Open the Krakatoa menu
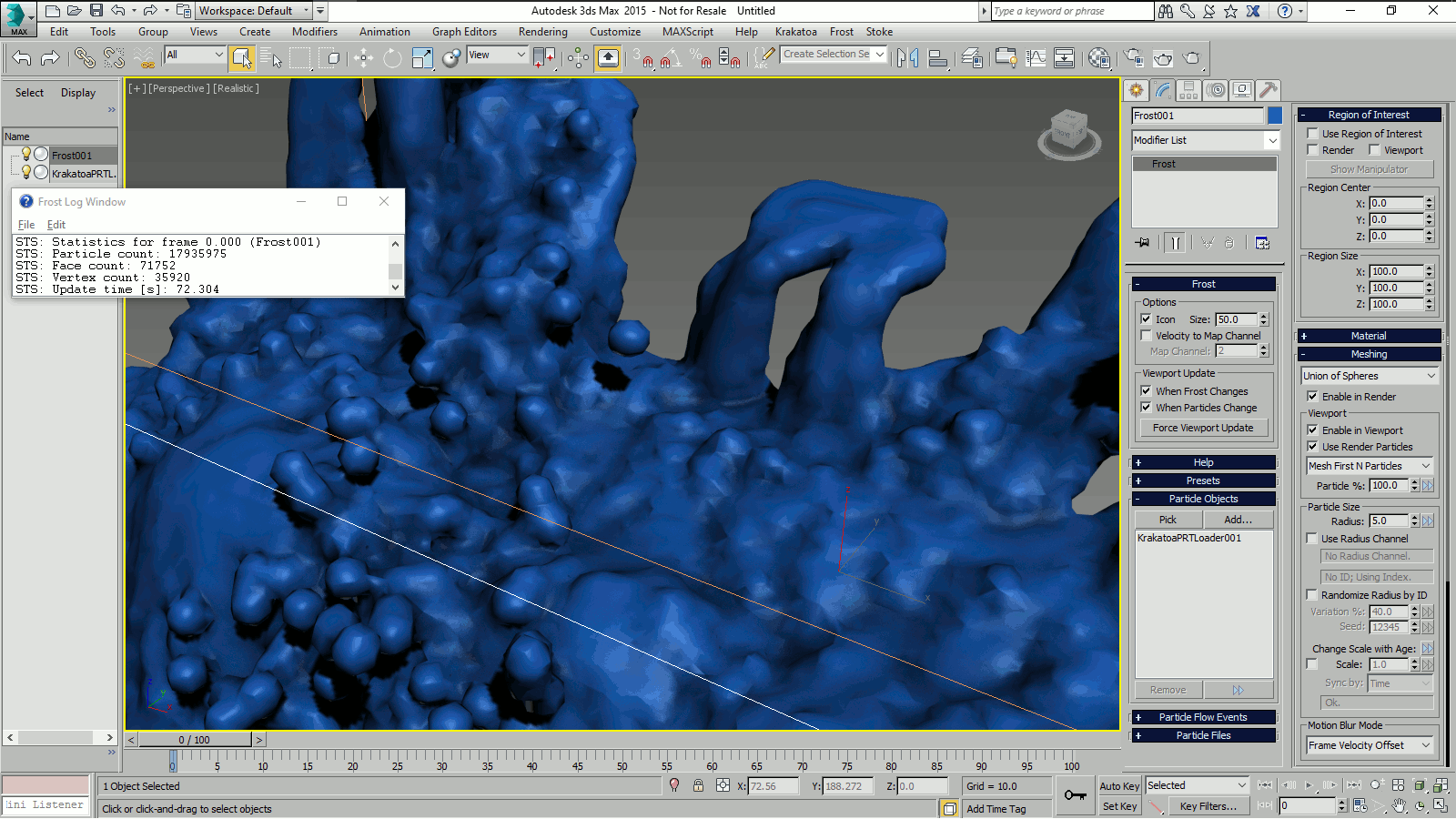This screenshot has width=1456, height=819. [x=796, y=32]
